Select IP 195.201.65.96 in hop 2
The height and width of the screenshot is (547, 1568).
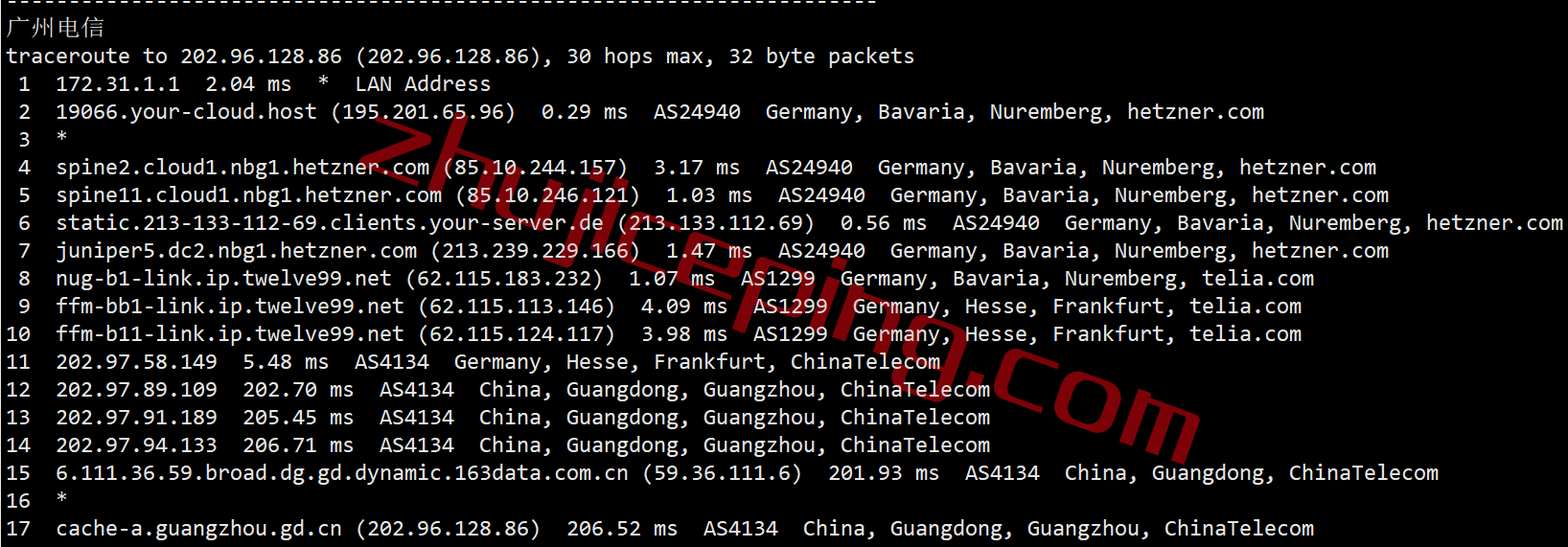423,112
